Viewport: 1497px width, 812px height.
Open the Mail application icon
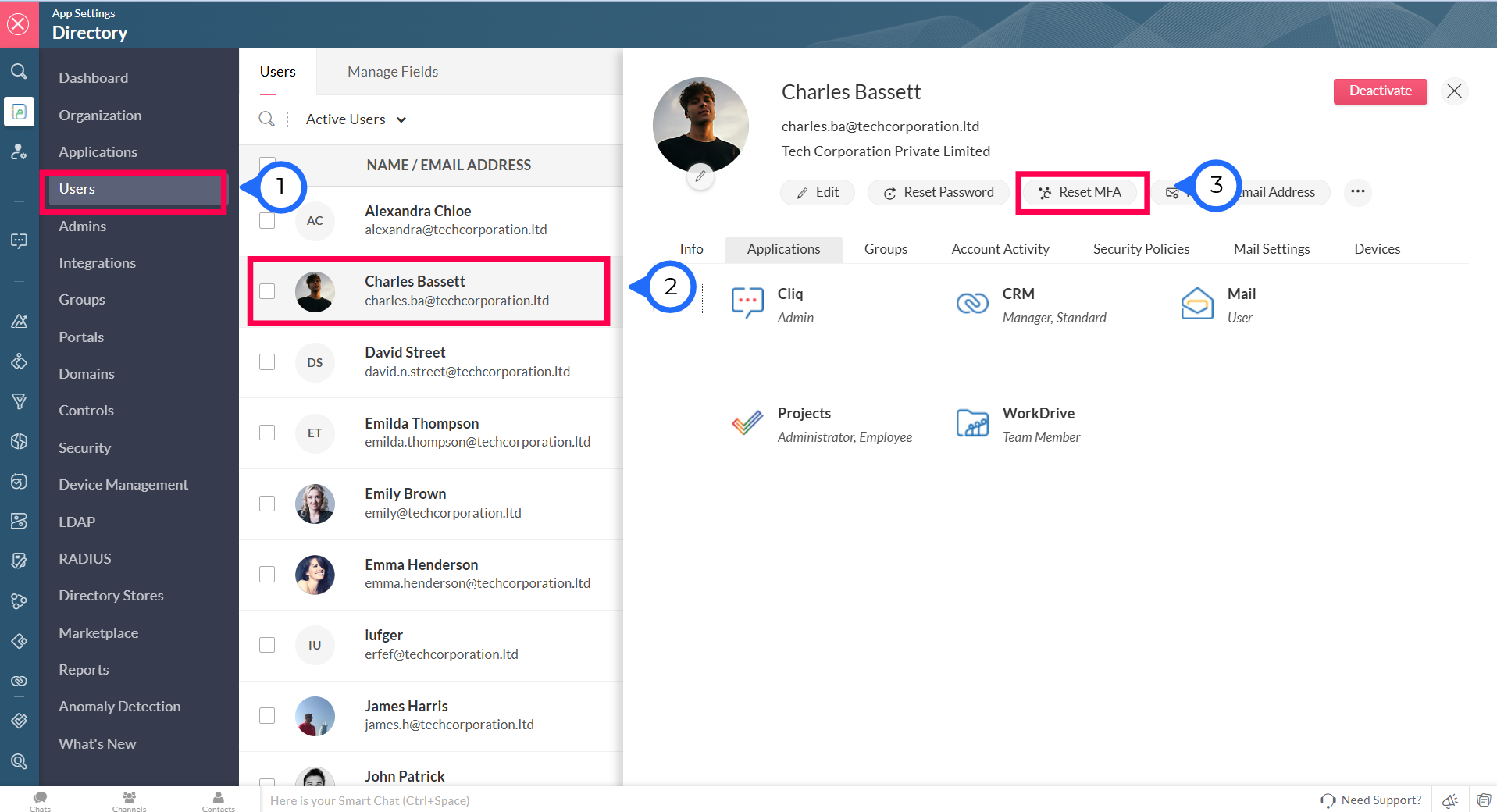point(1196,304)
